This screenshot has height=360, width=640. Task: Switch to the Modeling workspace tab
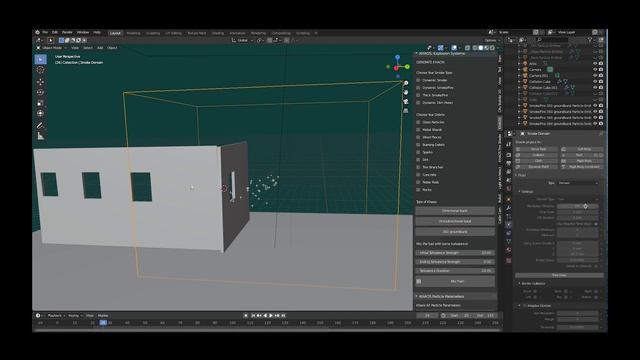coord(133,33)
